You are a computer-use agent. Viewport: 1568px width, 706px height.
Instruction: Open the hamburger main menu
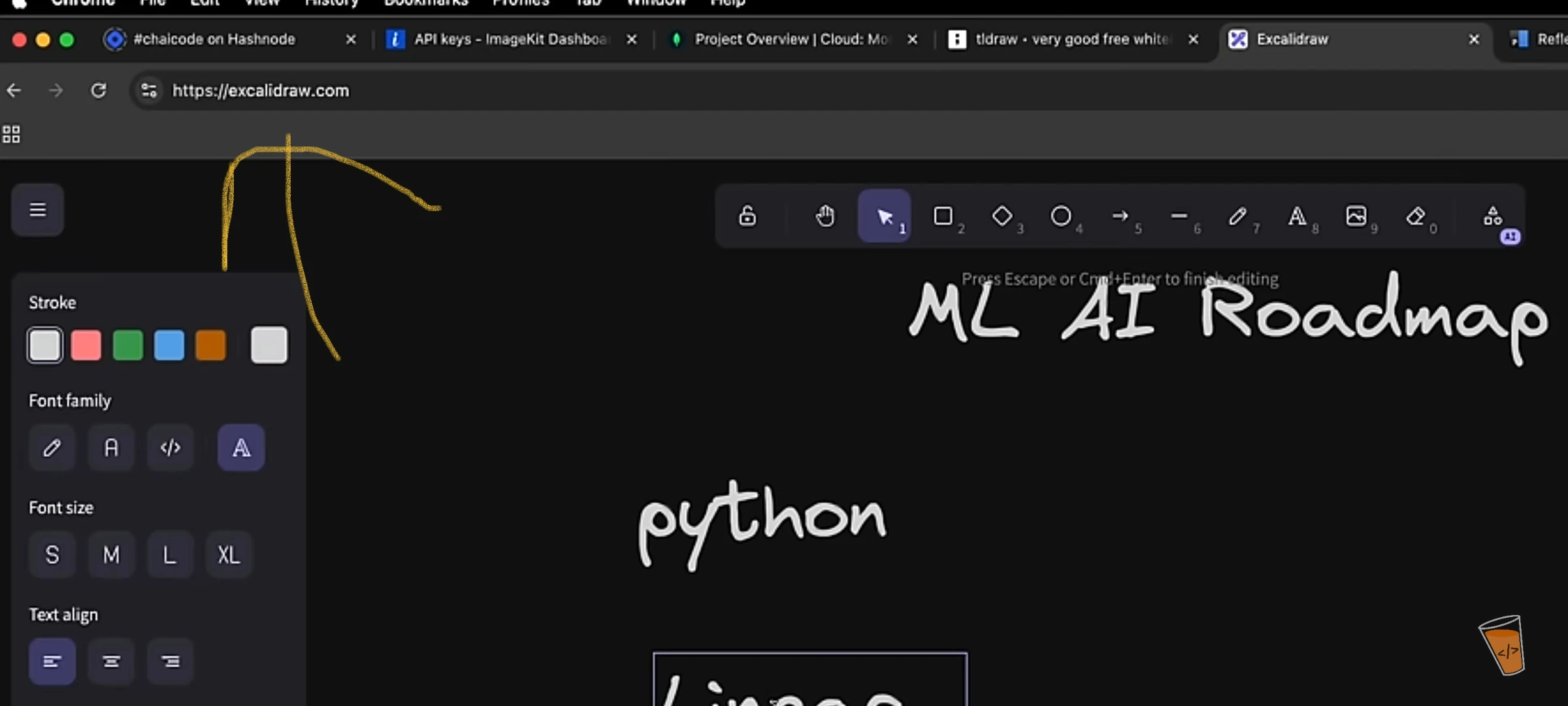point(38,210)
